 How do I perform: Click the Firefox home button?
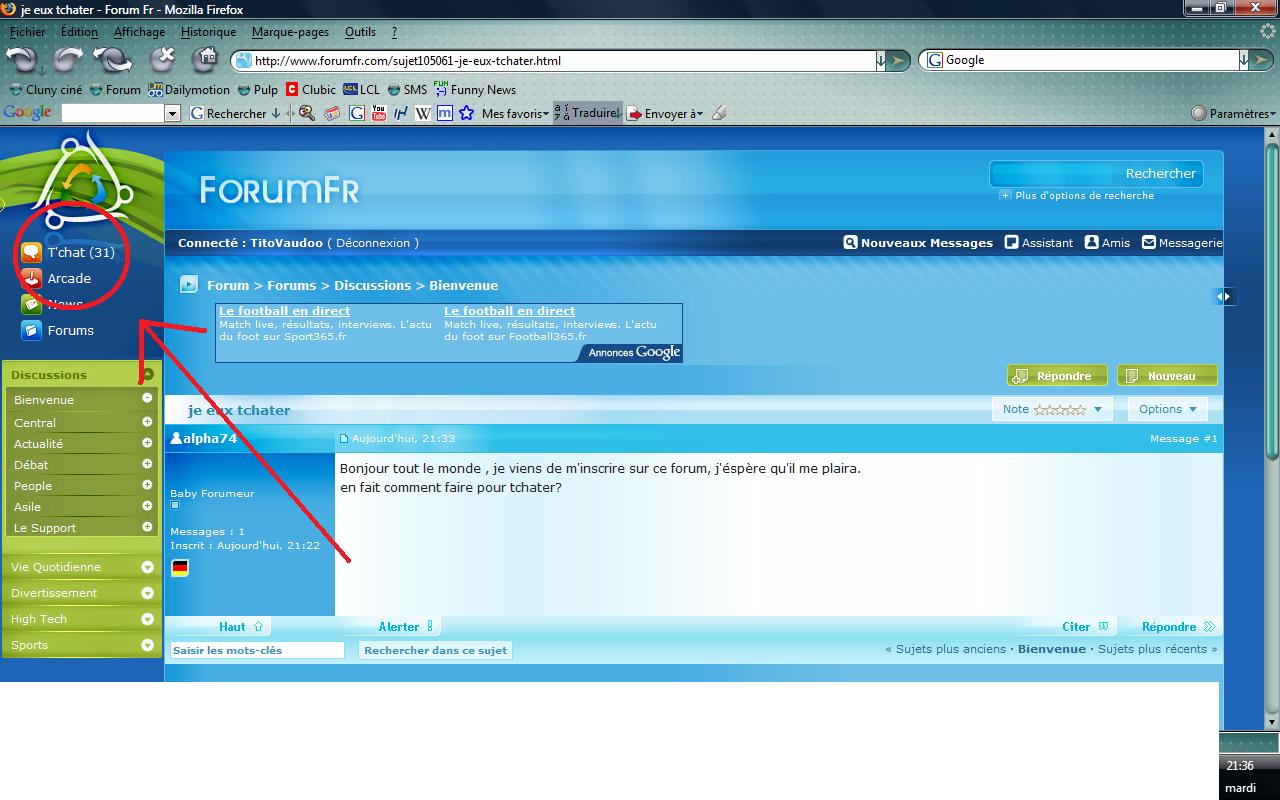(x=205, y=59)
